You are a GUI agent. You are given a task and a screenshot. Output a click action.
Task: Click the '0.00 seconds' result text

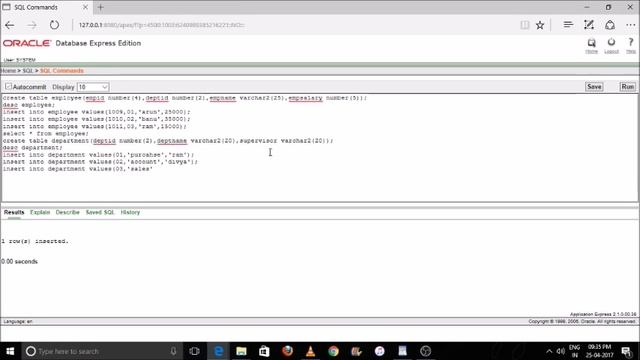tap(19, 261)
